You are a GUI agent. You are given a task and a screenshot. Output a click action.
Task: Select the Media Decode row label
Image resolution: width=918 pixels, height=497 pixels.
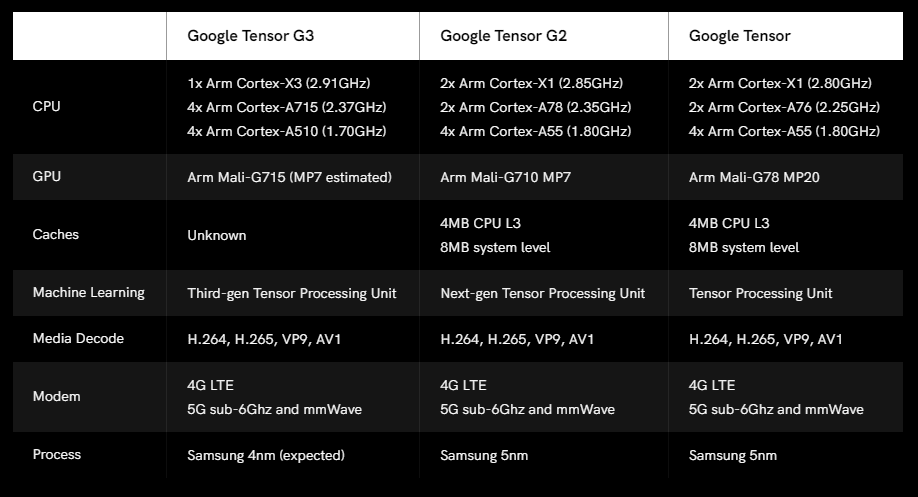(x=78, y=339)
